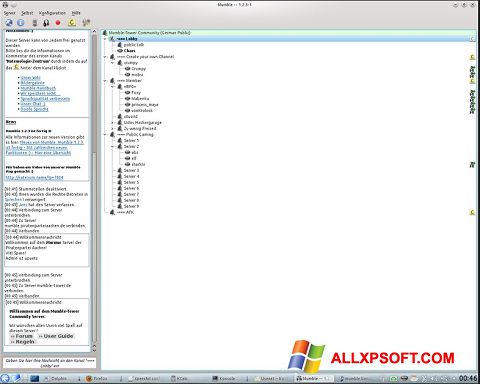Screen dimensions: 480x384
Task: Click the yellow comment toolbar icon
Action: pyautogui.click(x=72, y=23)
